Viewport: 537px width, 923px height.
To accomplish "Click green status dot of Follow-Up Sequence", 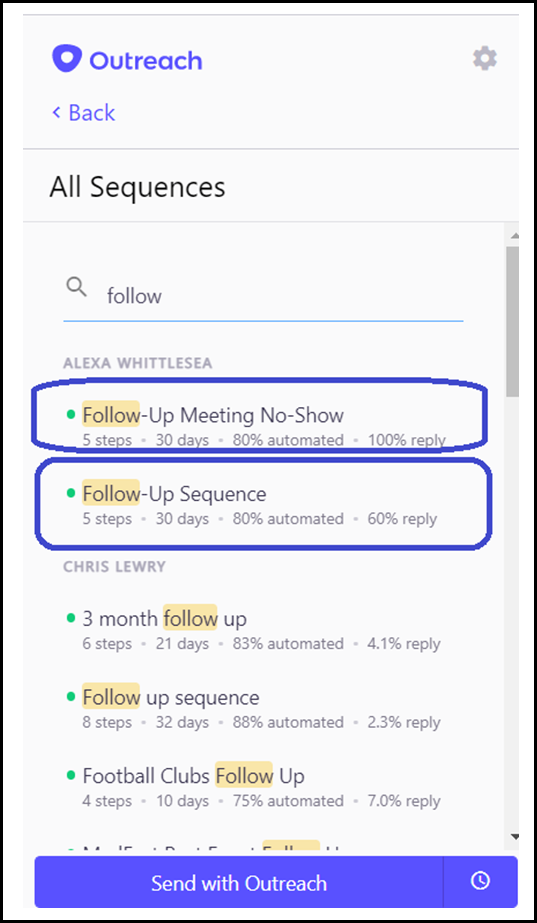I will [x=71, y=493].
